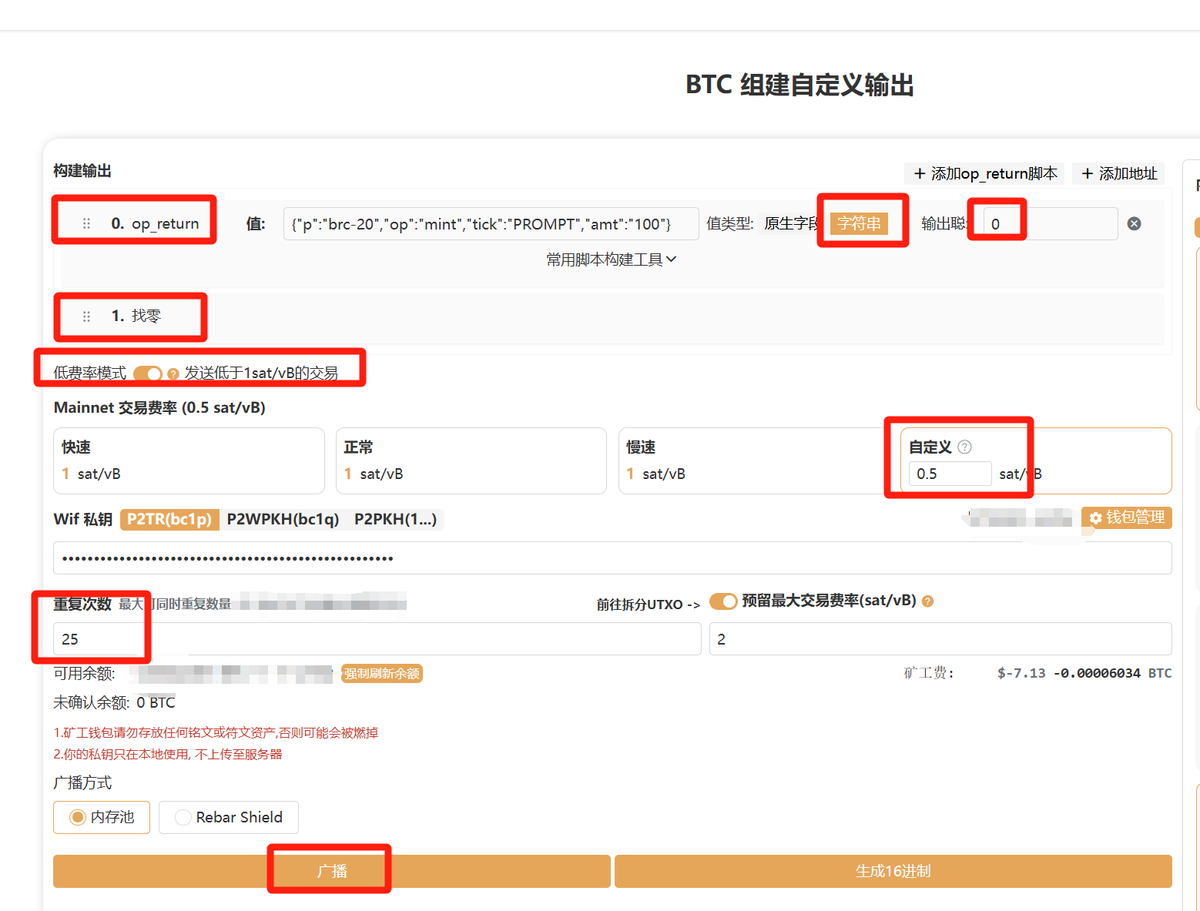Expand 常用脚本构建工具
1200x911 pixels.
coord(611,259)
